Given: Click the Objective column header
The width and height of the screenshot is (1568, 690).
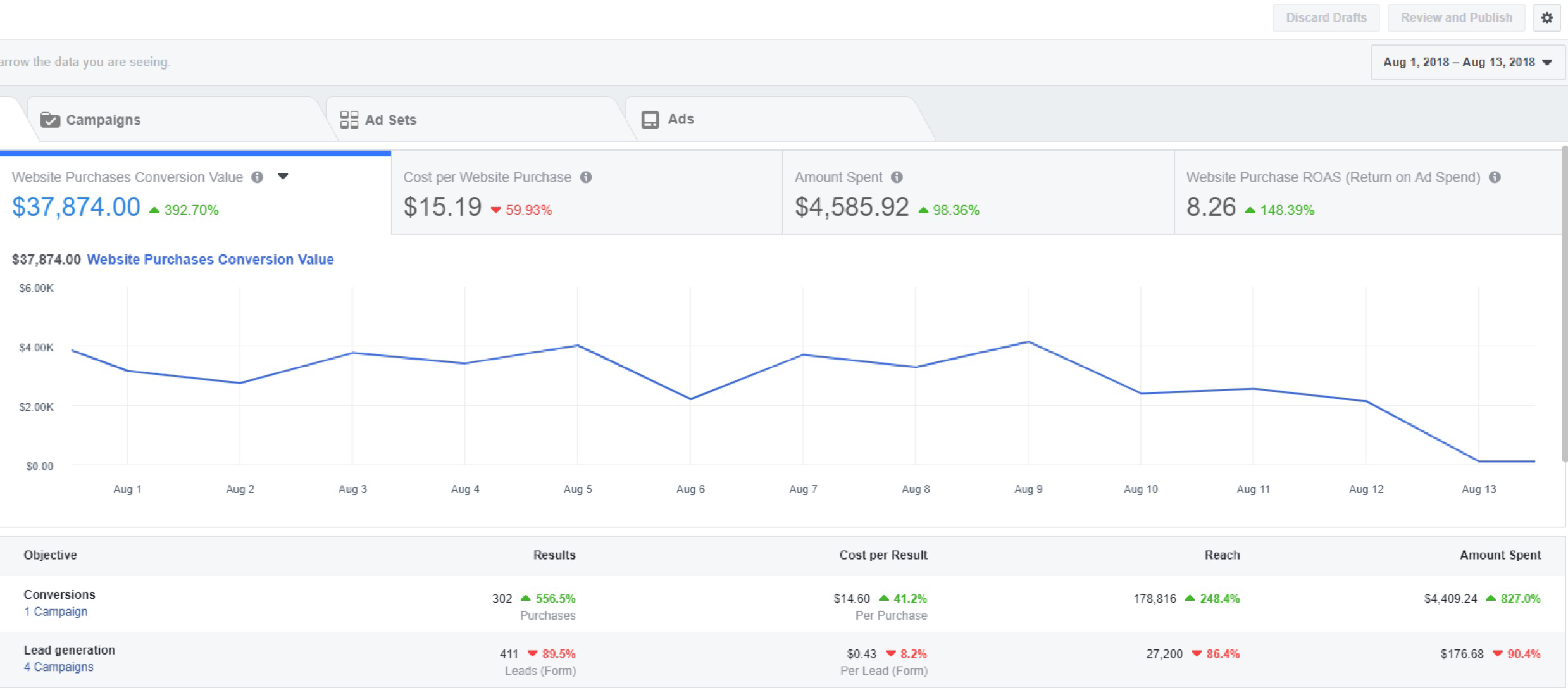Looking at the screenshot, I should tap(50, 555).
